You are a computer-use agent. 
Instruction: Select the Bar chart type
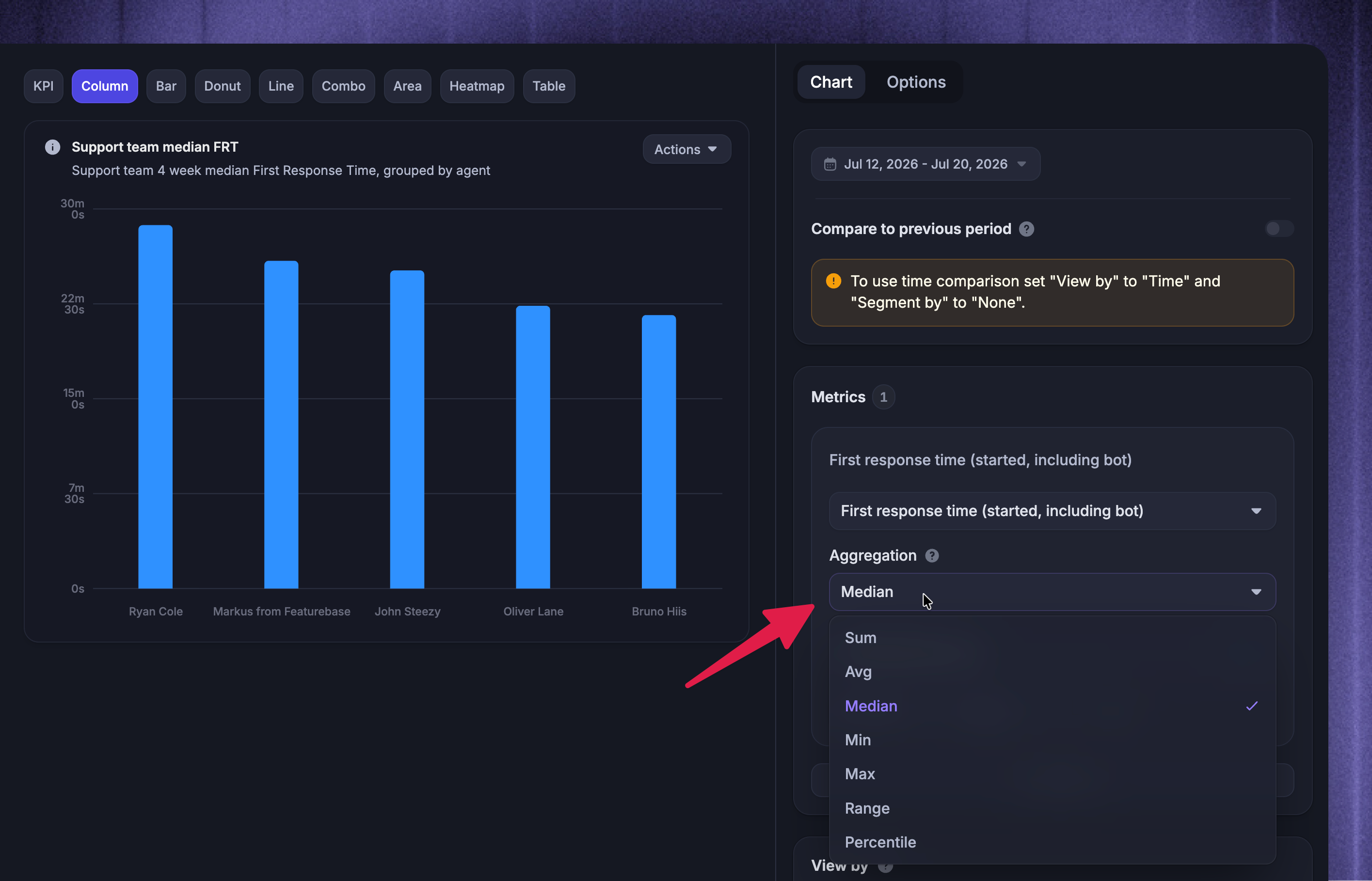[166, 86]
